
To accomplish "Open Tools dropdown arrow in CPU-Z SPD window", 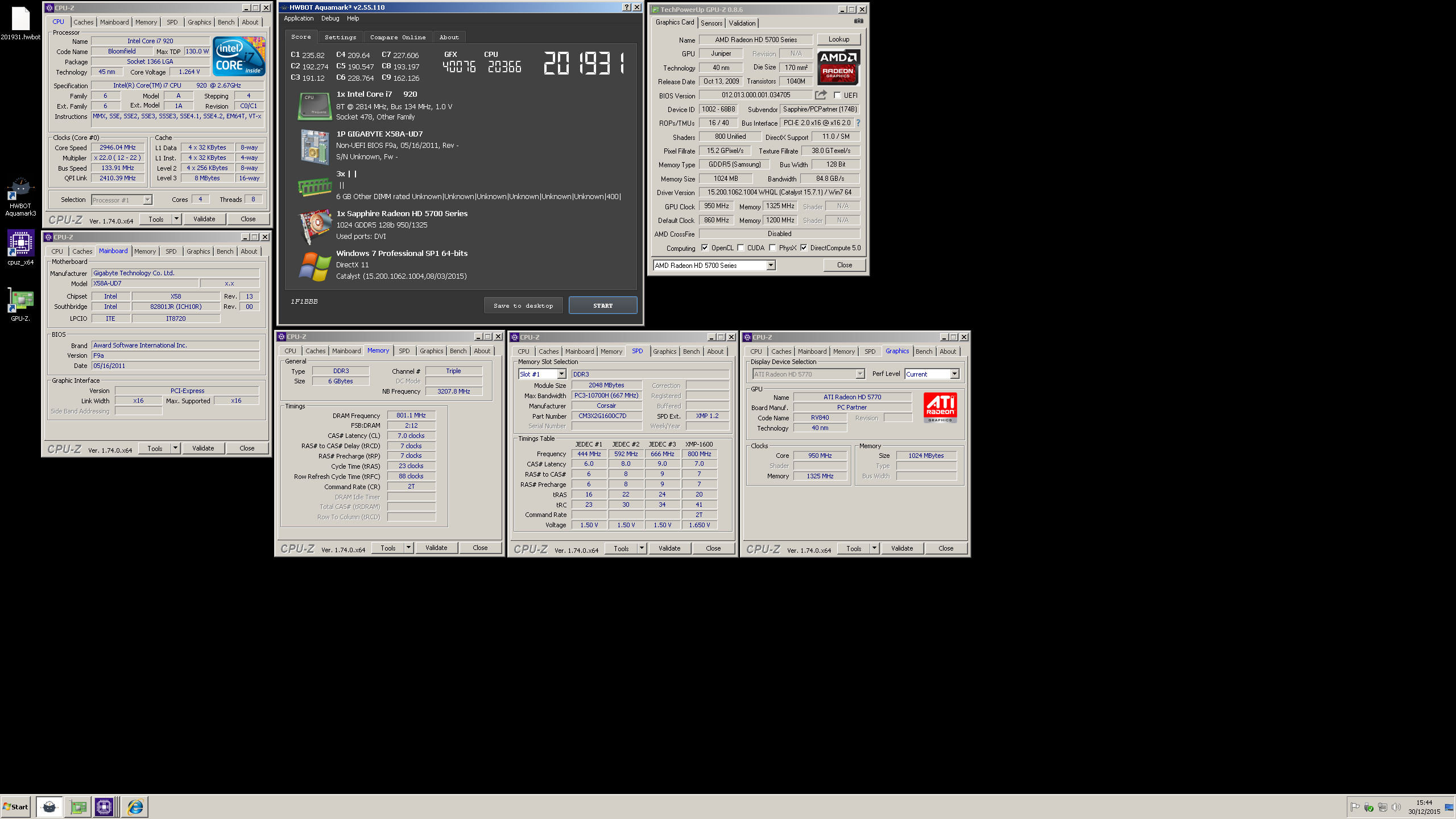I will coord(642,548).
